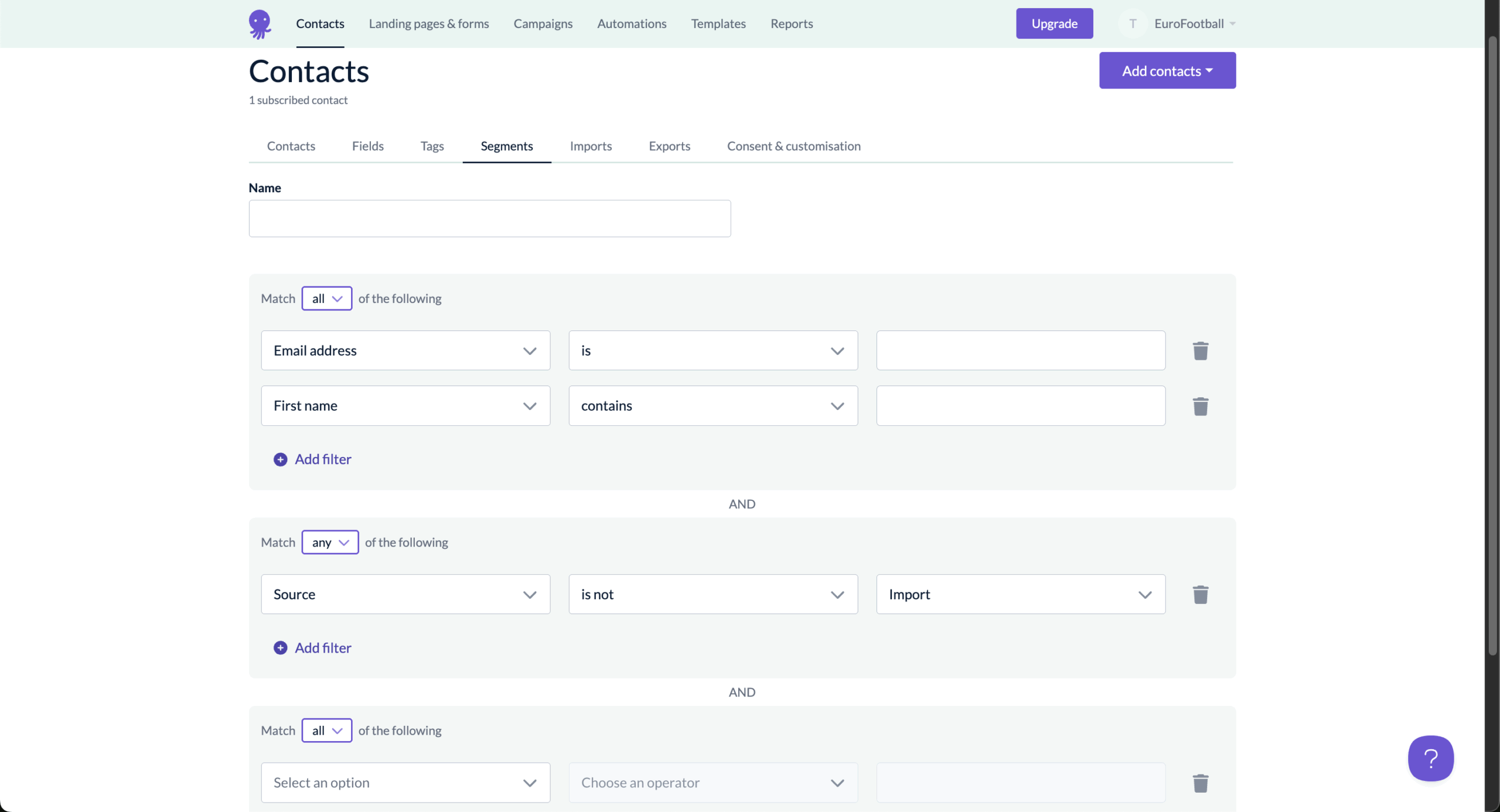Switch to the Fields tab
The image size is (1500, 812).
coord(368,146)
